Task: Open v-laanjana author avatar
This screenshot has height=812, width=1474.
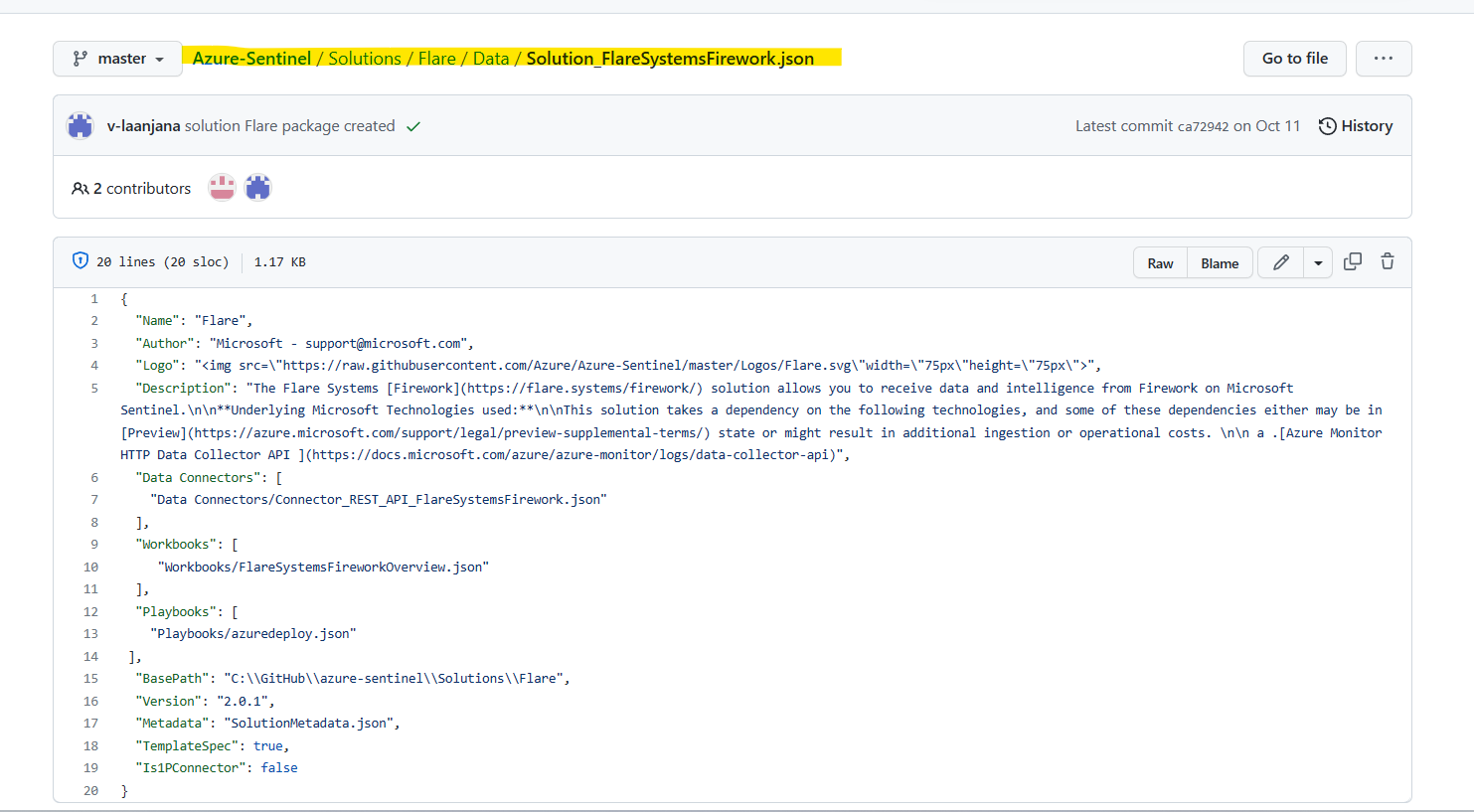Action: click(81, 126)
